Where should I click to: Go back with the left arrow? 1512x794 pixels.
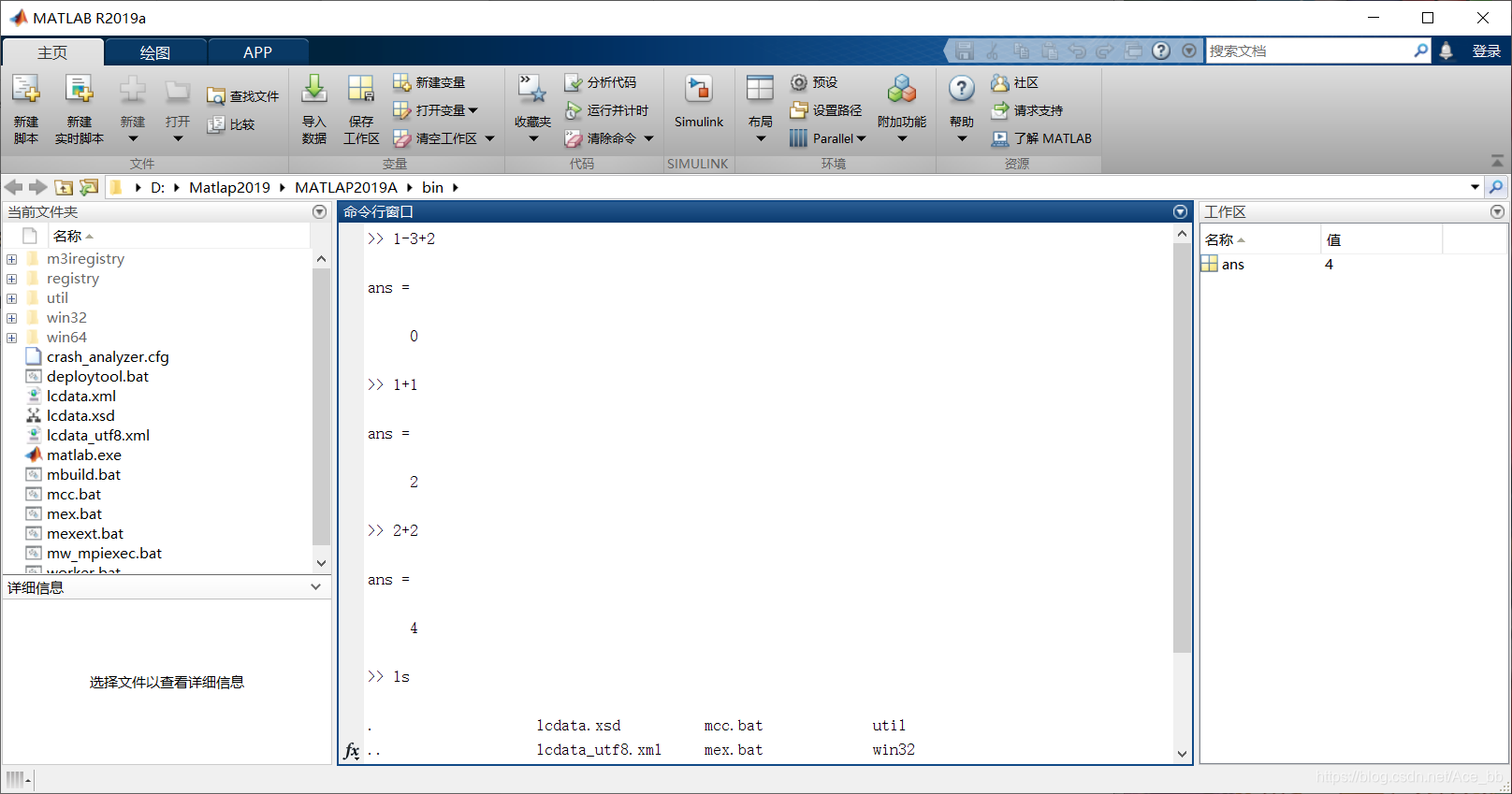point(14,187)
